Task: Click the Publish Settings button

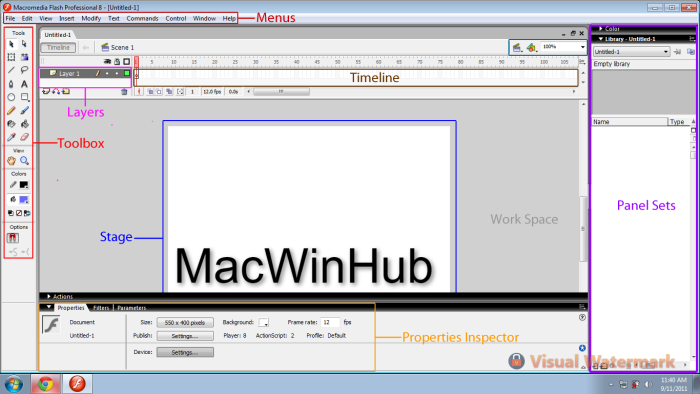Action: coord(185,336)
